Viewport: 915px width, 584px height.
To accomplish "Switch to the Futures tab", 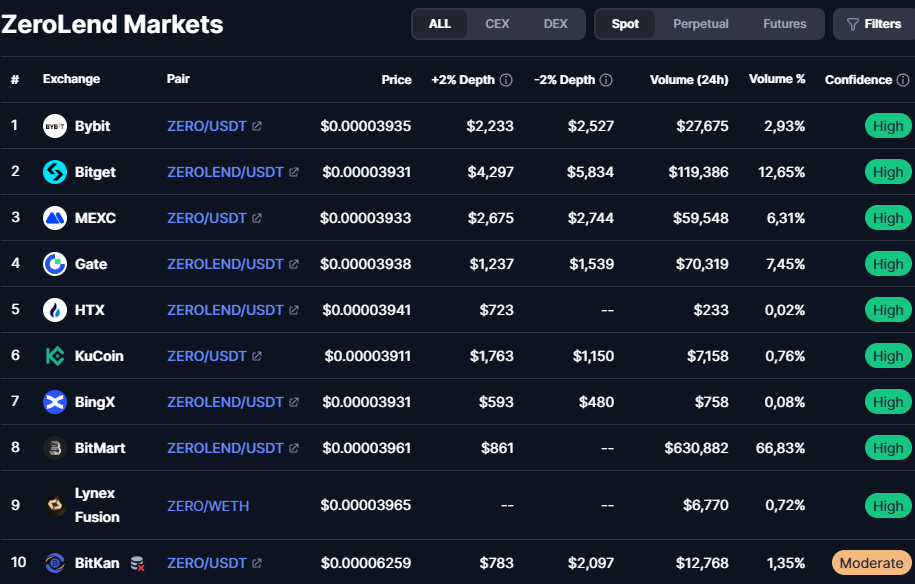I will point(784,24).
